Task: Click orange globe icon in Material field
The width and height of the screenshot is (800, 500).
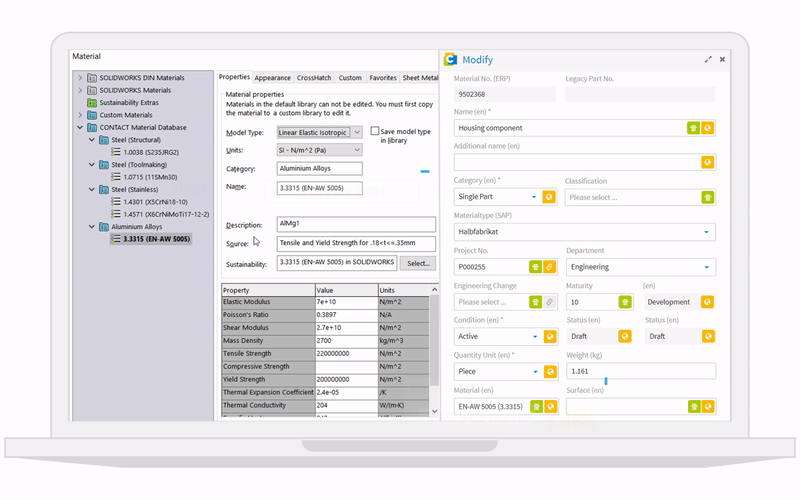Action: 551,407
